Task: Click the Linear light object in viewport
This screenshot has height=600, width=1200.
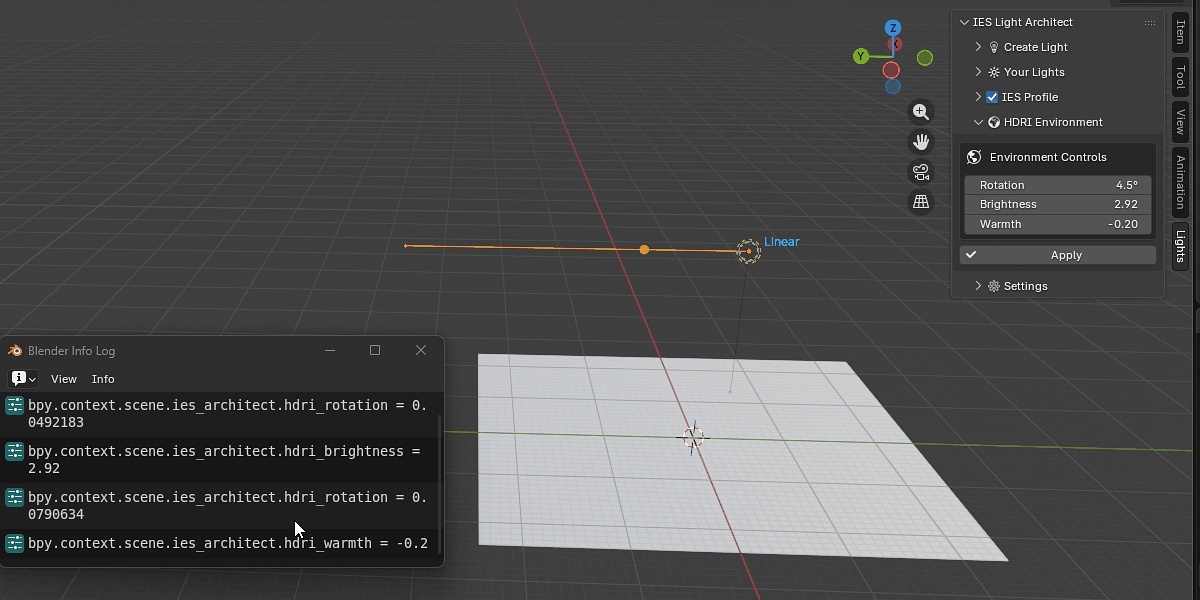Action: pyautogui.click(x=748, y=251)
